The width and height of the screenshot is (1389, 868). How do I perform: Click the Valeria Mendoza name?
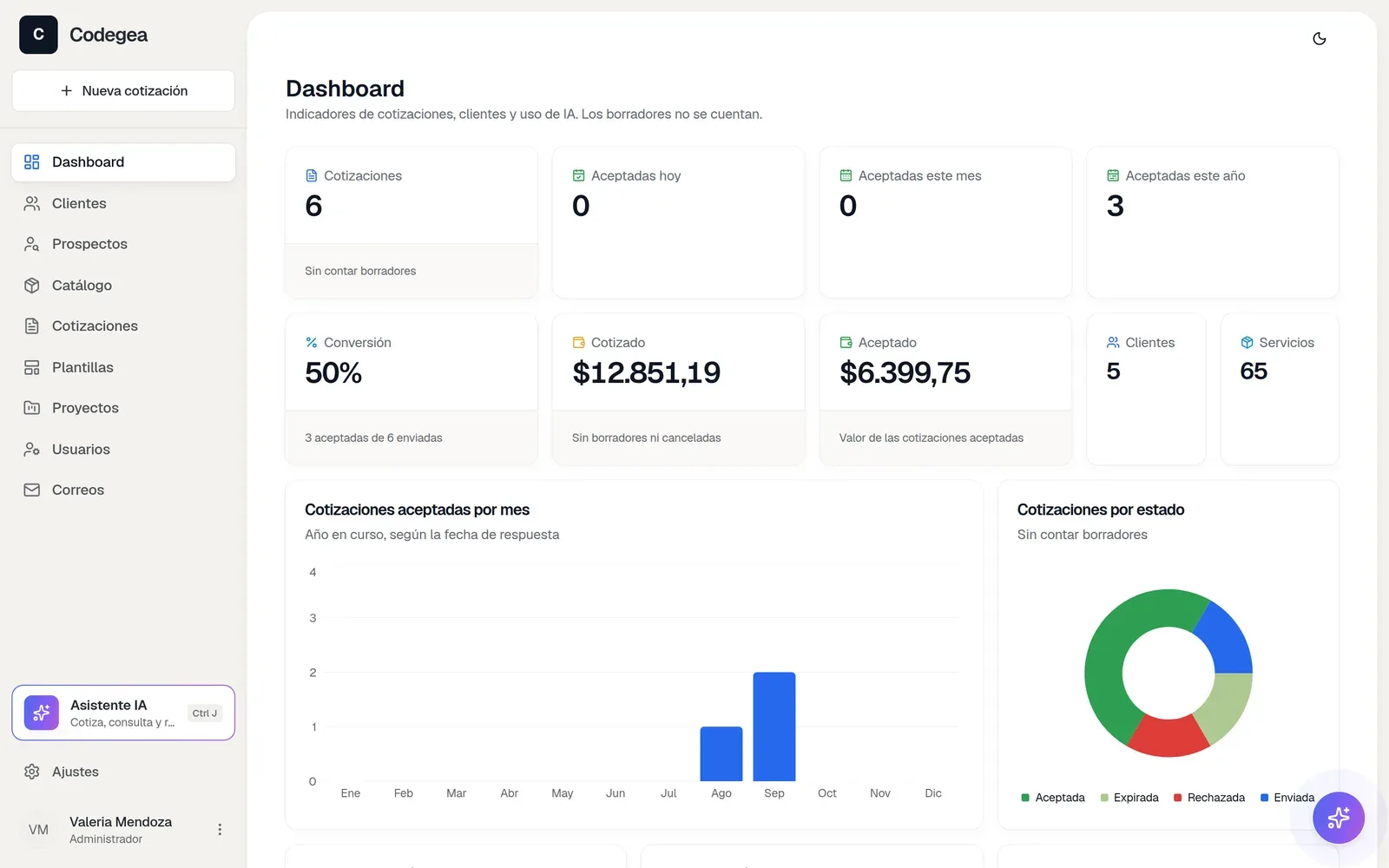point(121,822)
